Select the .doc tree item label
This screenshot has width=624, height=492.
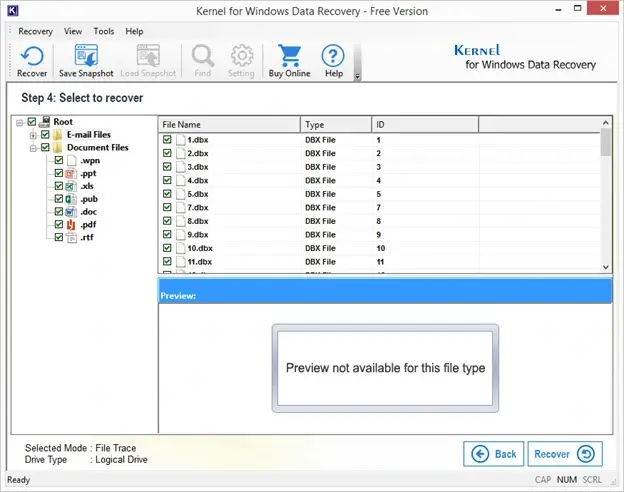coord(88,212)
